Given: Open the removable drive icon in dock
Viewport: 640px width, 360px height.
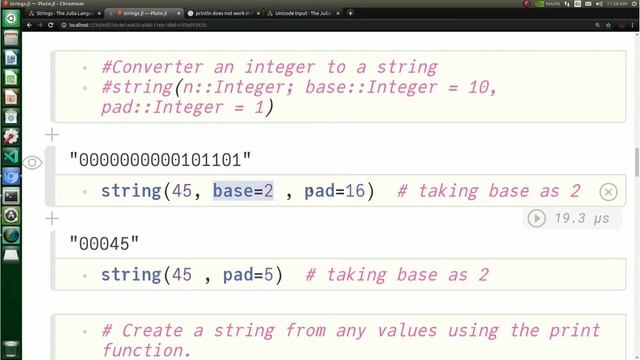Looking at the screenshot, I should [11, 255].
